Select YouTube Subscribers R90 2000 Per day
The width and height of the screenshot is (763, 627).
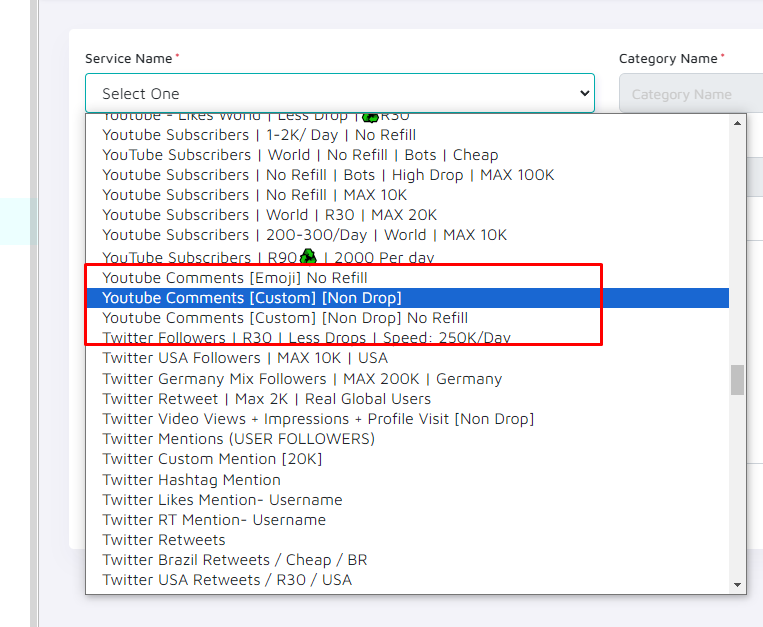[x=407, y=257]
